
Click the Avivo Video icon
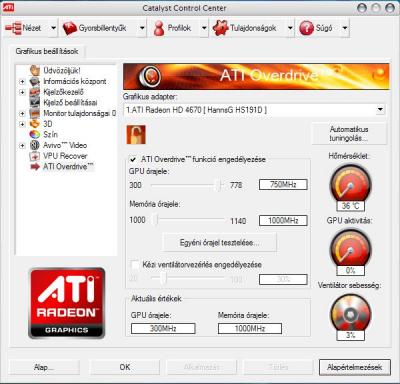click(35, 145)
